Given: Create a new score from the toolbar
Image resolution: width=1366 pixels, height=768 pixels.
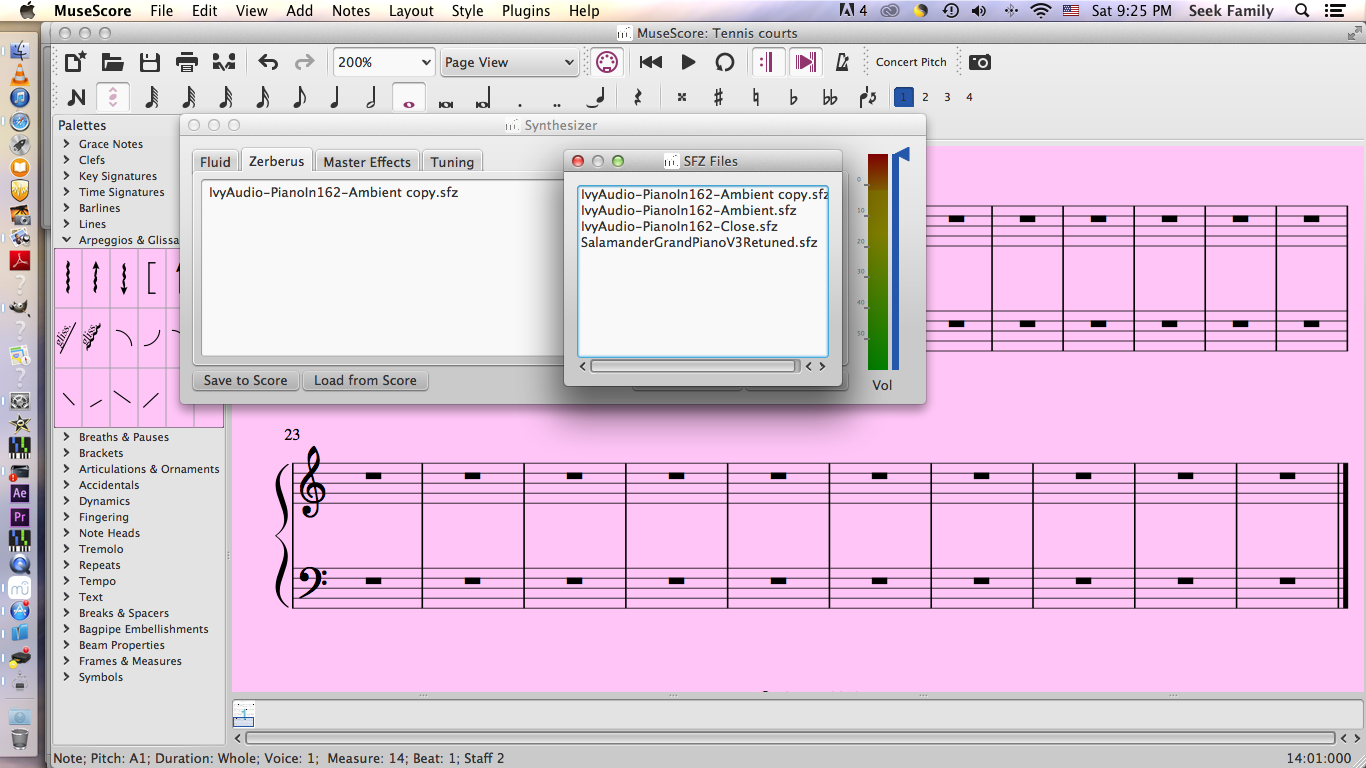Looking at the screenshot, I should tap(75, 62).
